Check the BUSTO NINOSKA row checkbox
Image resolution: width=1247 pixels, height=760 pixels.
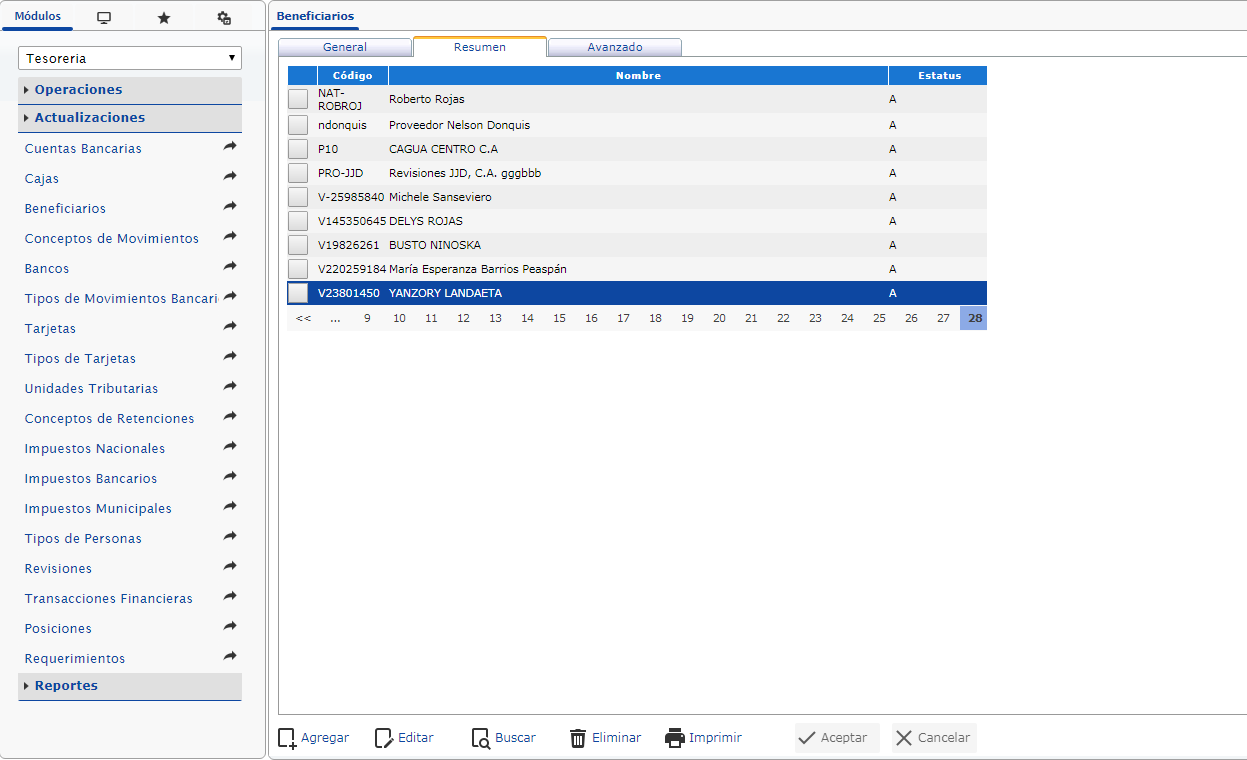click(x=298, y=245)
